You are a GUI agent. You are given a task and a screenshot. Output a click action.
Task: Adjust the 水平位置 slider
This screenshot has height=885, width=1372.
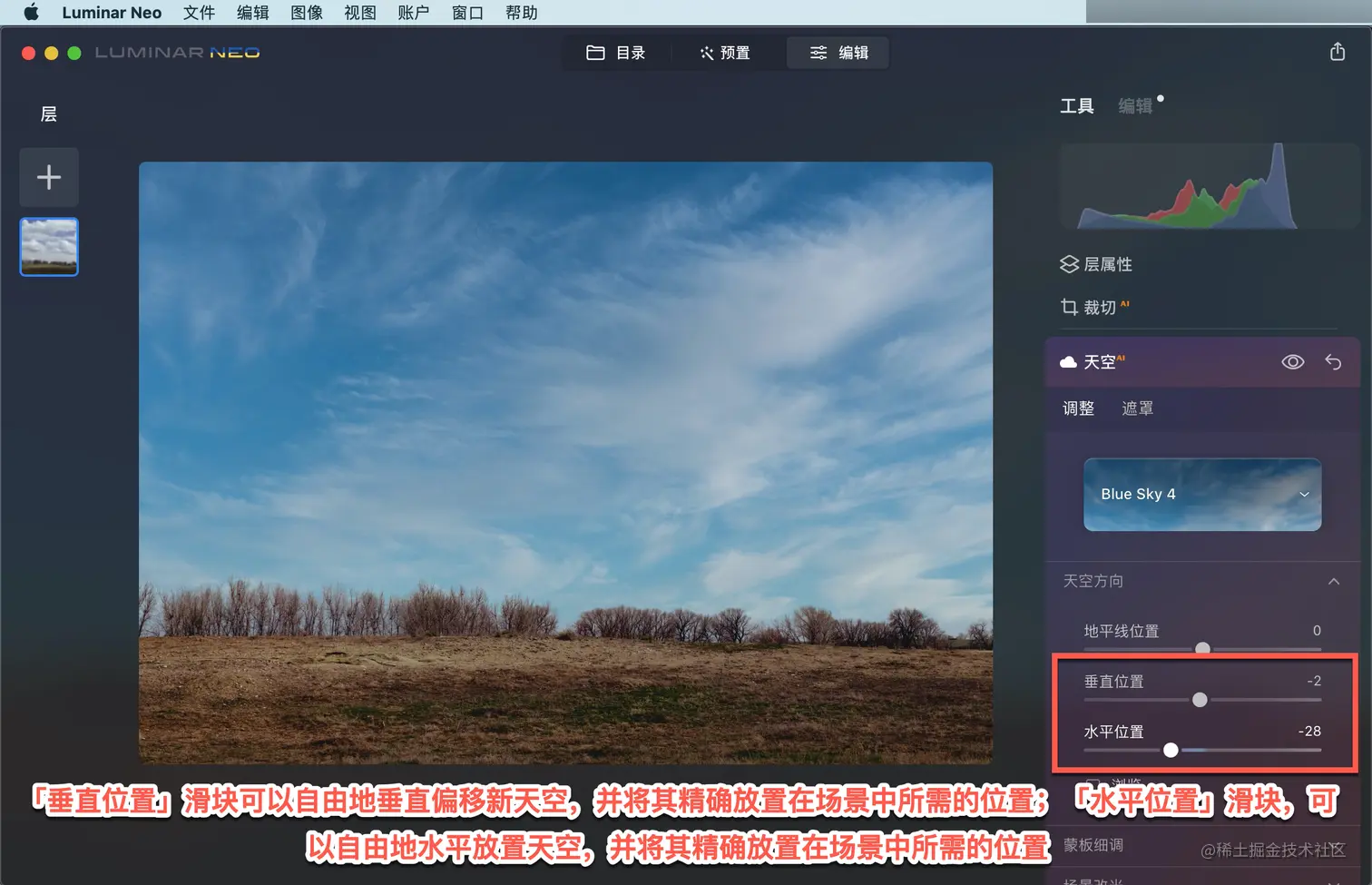click(x=1171, y=750)
